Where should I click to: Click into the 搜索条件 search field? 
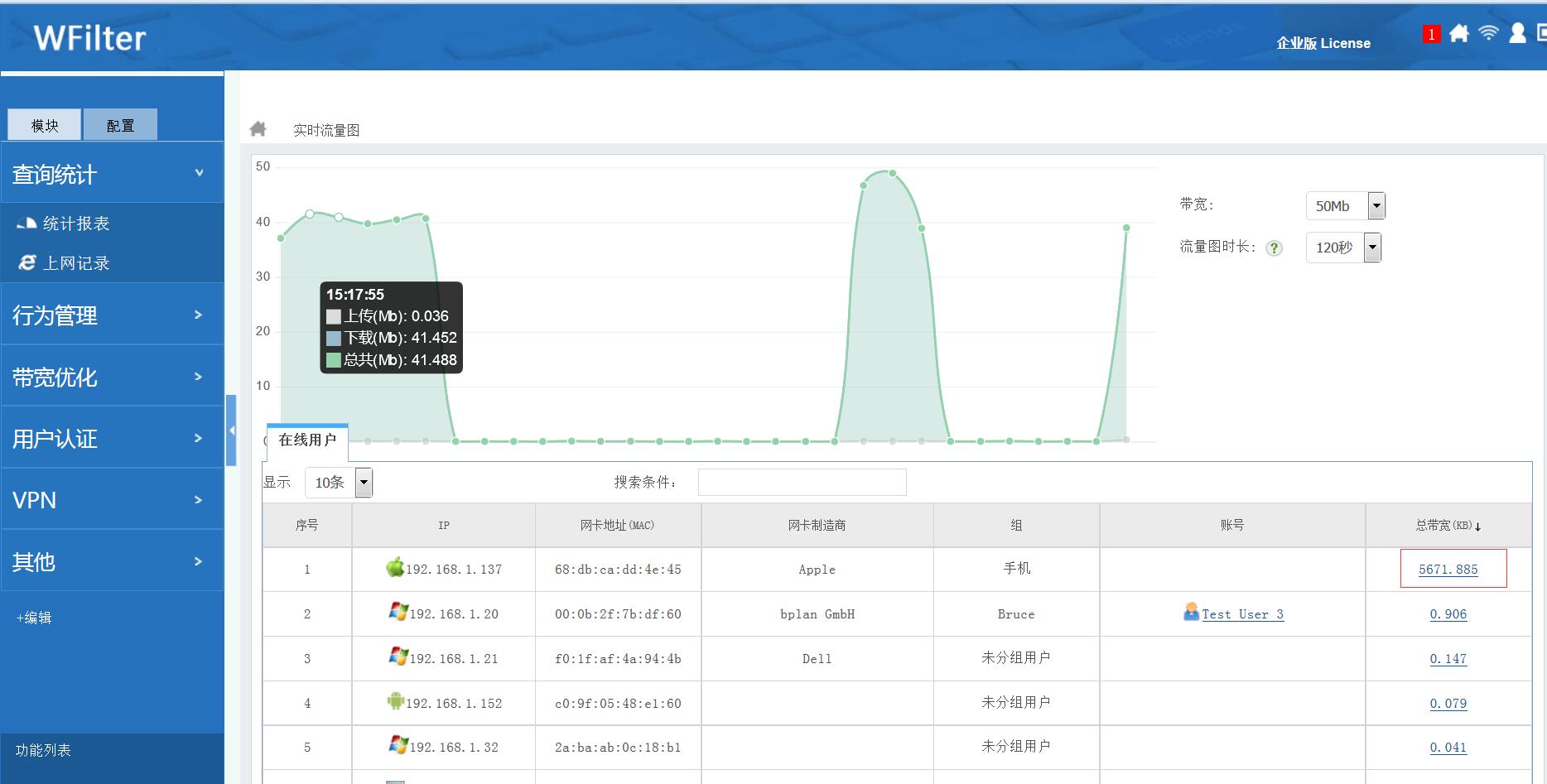tap(802, 483)
